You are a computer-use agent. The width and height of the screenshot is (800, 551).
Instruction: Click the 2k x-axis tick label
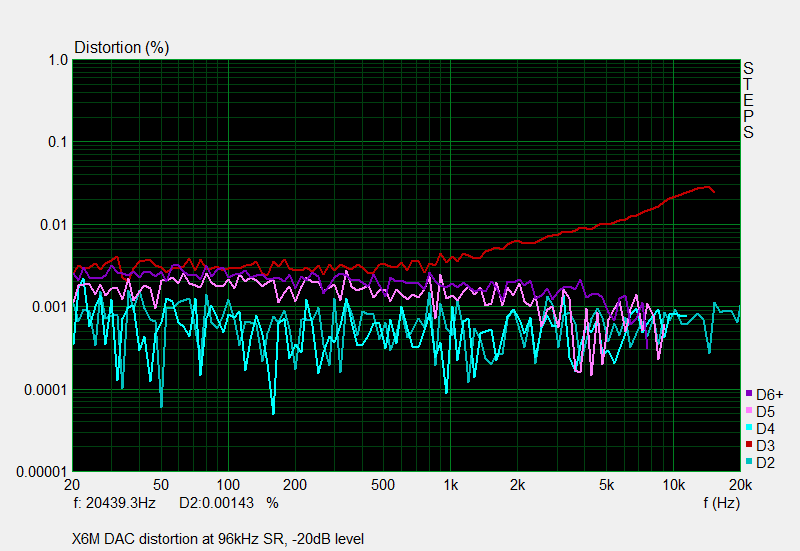coord(517,485)
